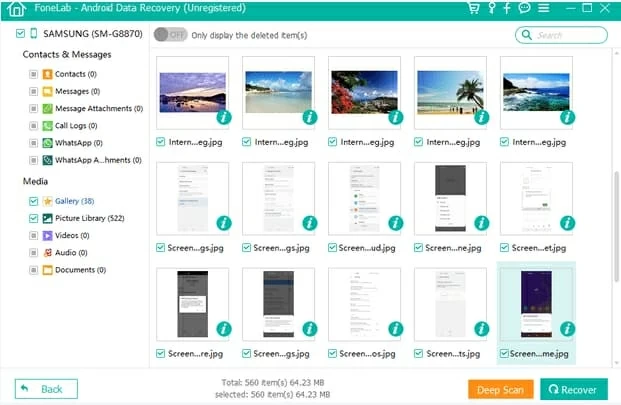621x405 pixels.
Task: Uncheck the Picture Library checkbox
Action: click(x=34, y=218)
